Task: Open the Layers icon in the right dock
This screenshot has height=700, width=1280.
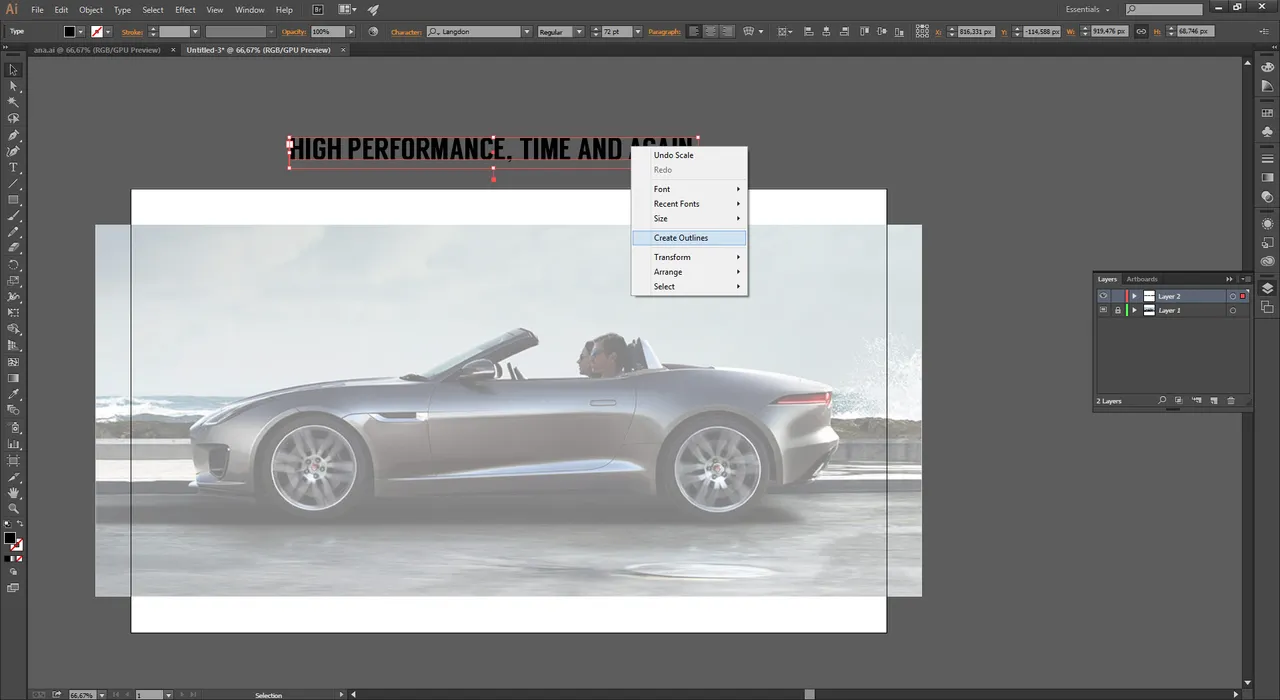Action: [1267, 288]
